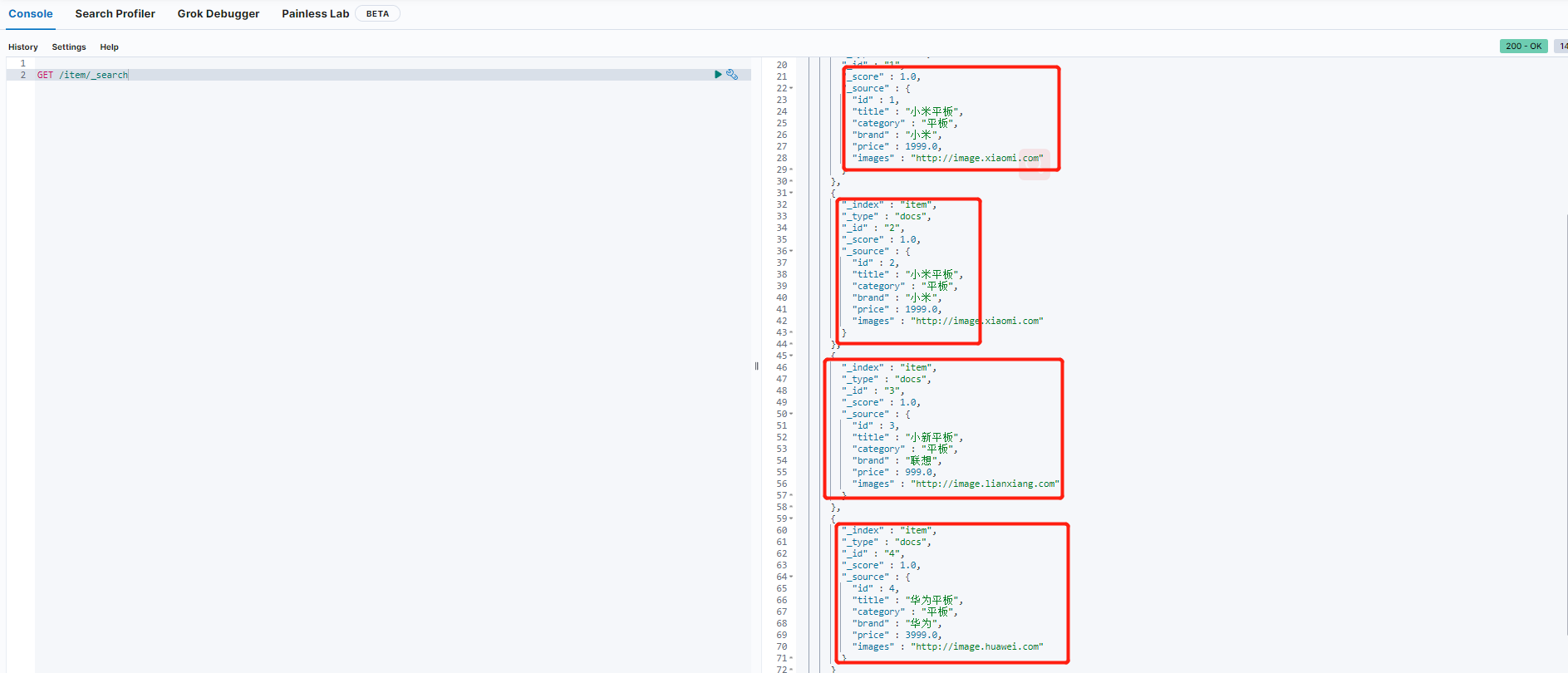
Task: Collapse the _source block at line 22
Action: click(x=791, y=88)
